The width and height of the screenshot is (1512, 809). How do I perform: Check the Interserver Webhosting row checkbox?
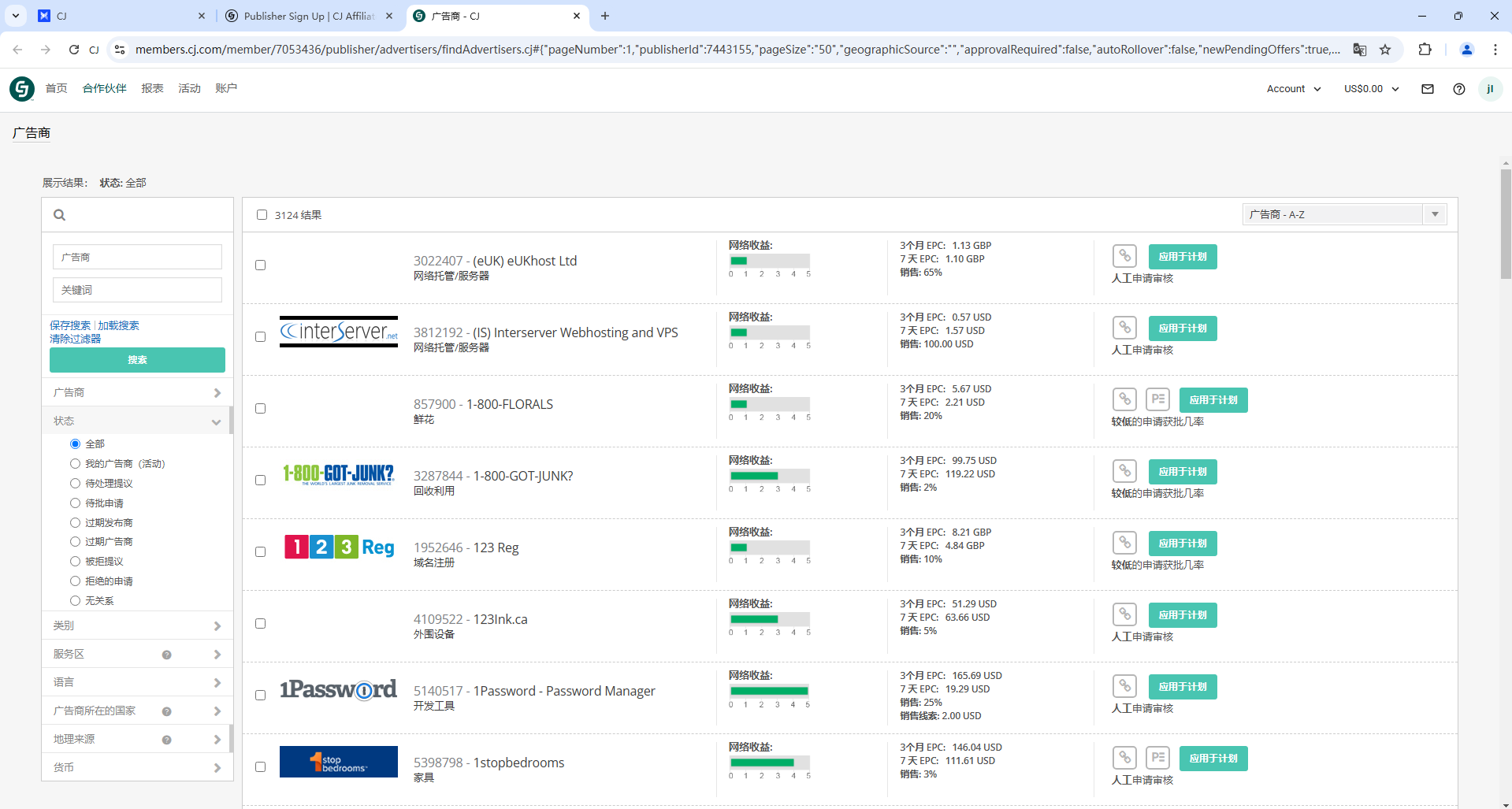click(260, 337)
